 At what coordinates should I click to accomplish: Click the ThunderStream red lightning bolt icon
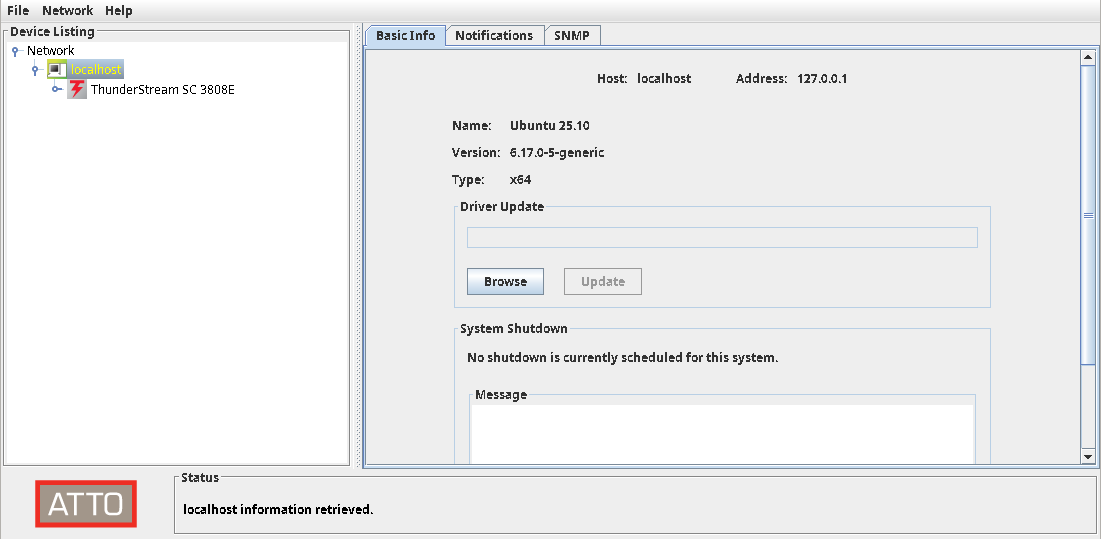point(77,90)
